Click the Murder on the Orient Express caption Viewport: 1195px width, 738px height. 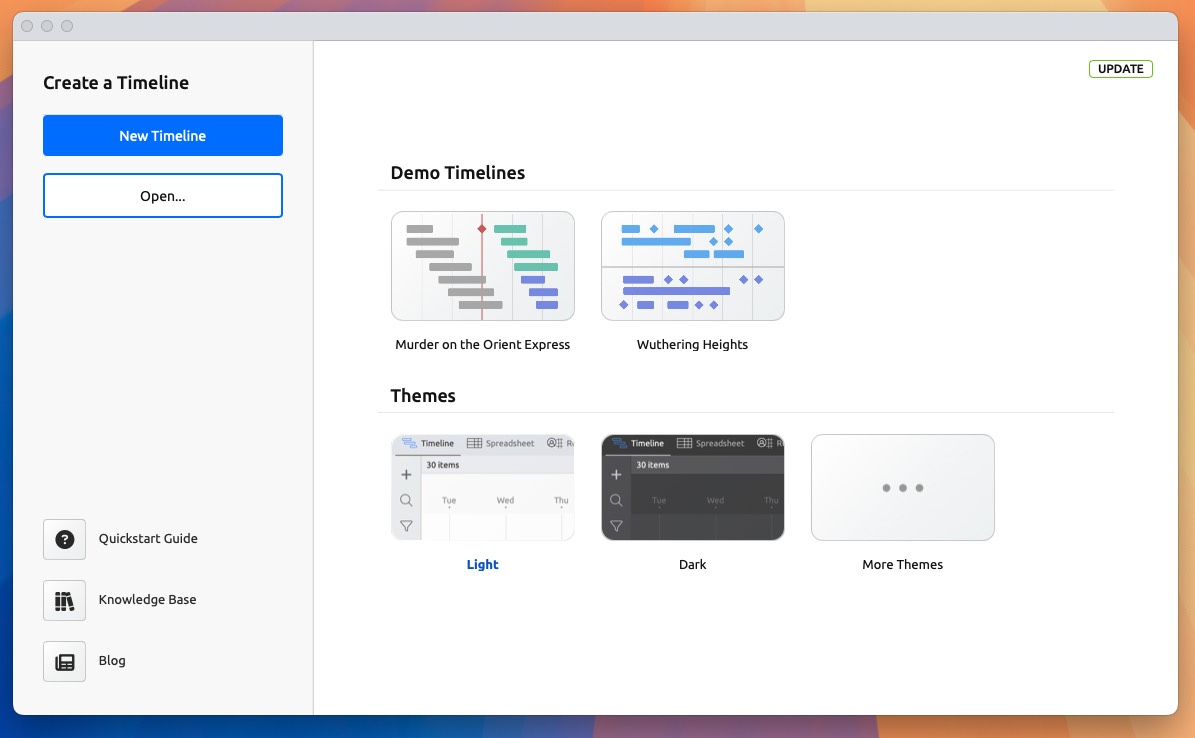click(x=483, y=344)
